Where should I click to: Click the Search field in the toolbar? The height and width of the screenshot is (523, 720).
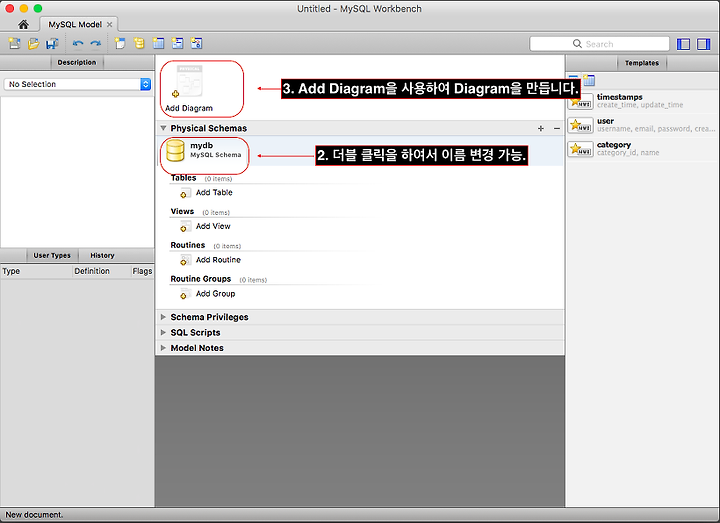599,44
